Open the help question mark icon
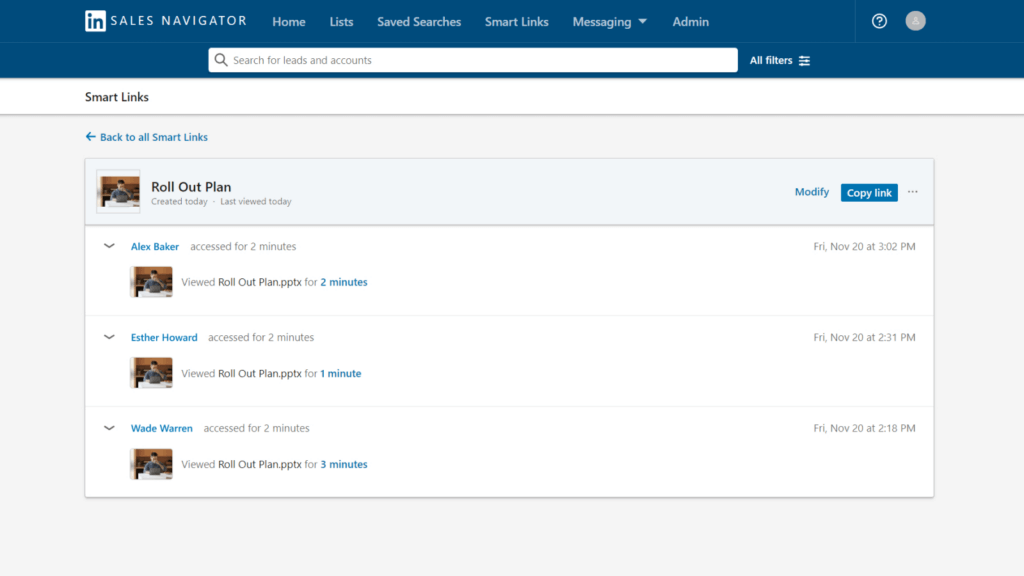Viewport: 1024px width, 576px height. (879, 21)
